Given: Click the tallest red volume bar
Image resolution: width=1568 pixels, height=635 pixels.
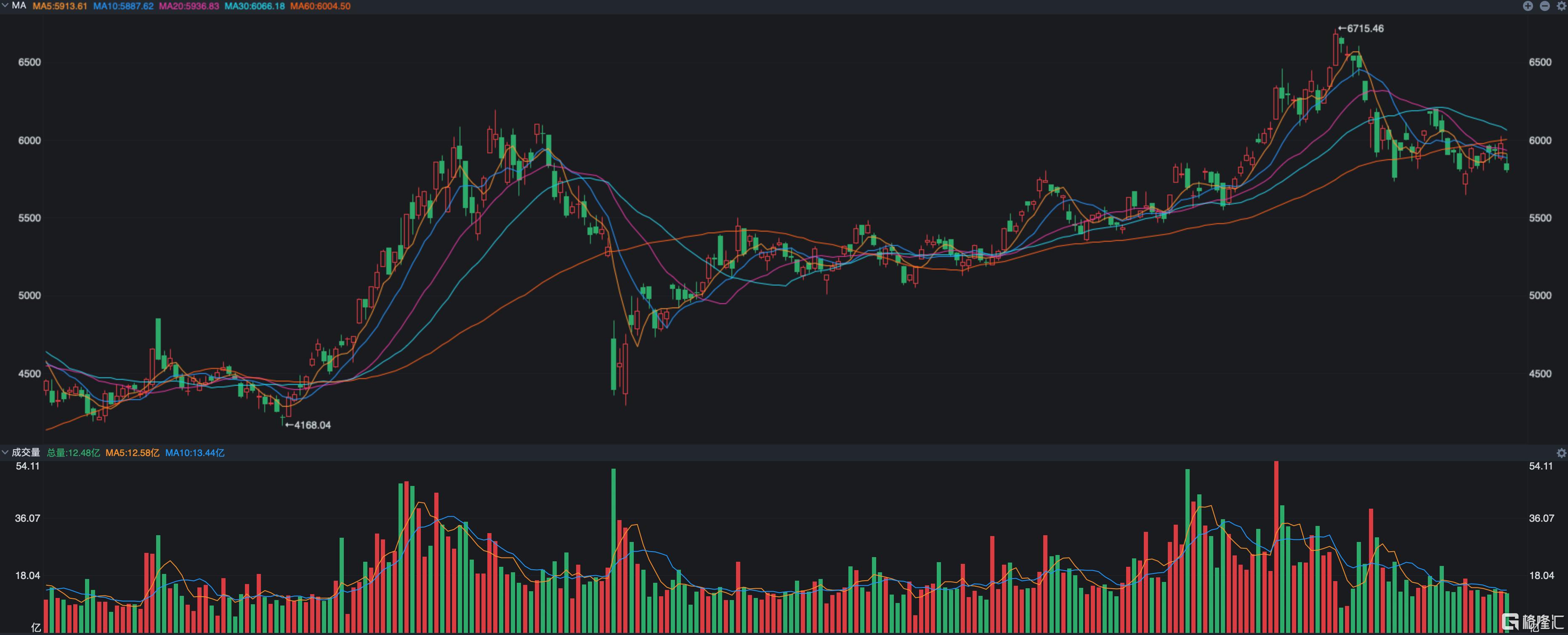Looking at the screenshot, I should pos(1276,548).
